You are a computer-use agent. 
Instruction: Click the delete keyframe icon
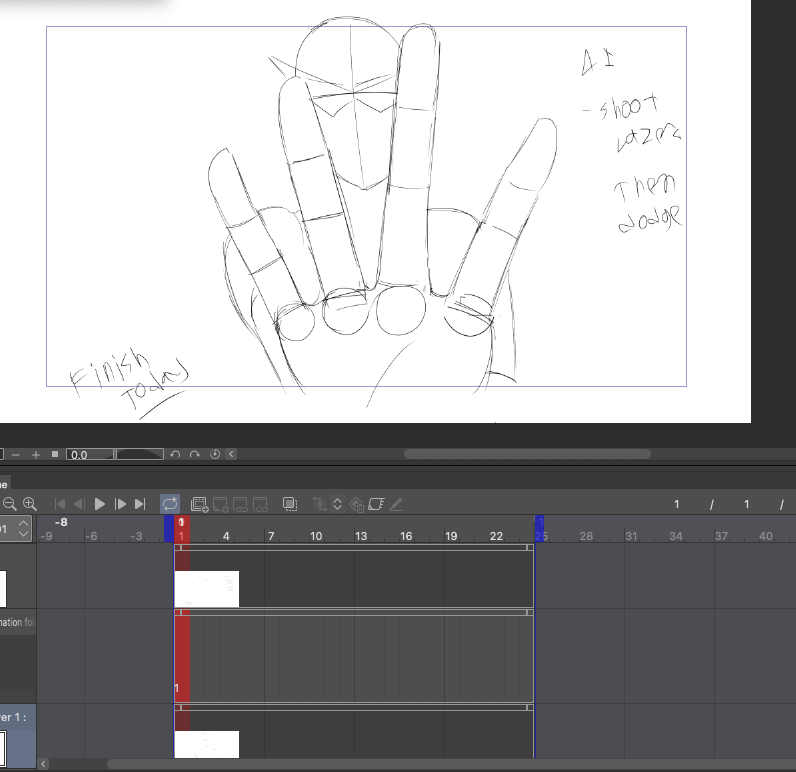tap(357, 505)
